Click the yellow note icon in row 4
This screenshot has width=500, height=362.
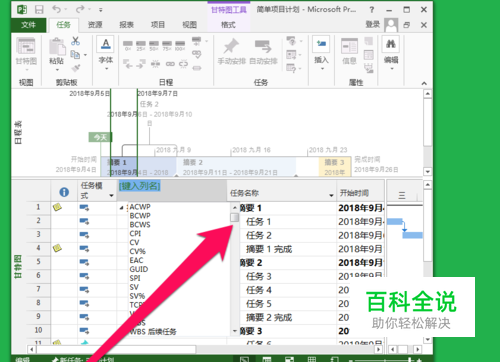coord(57,248)
